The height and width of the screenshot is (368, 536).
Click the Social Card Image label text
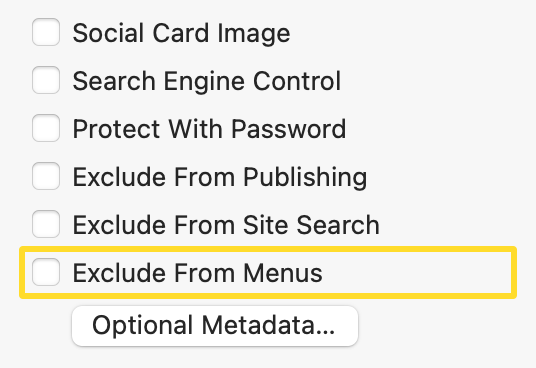tap(182, 33)
